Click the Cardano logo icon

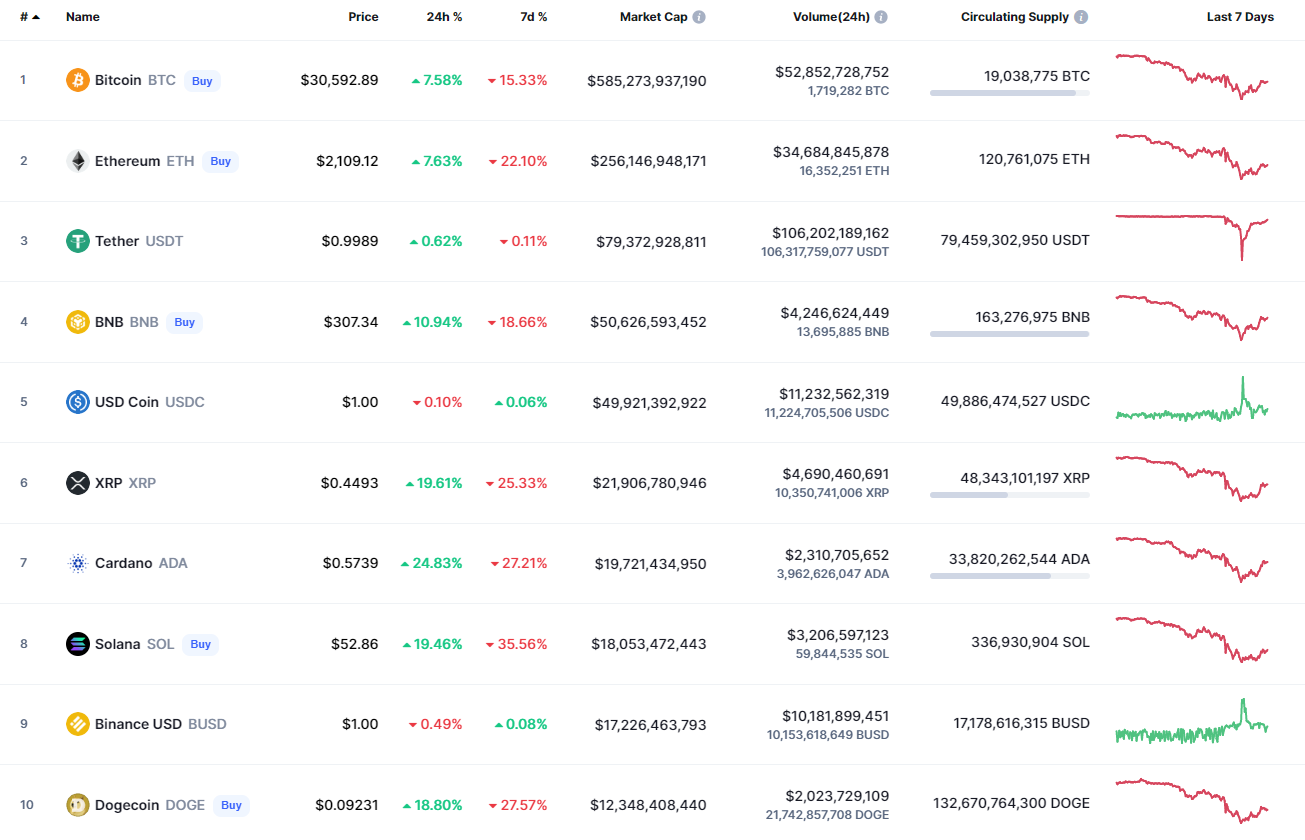pos(77,563)
